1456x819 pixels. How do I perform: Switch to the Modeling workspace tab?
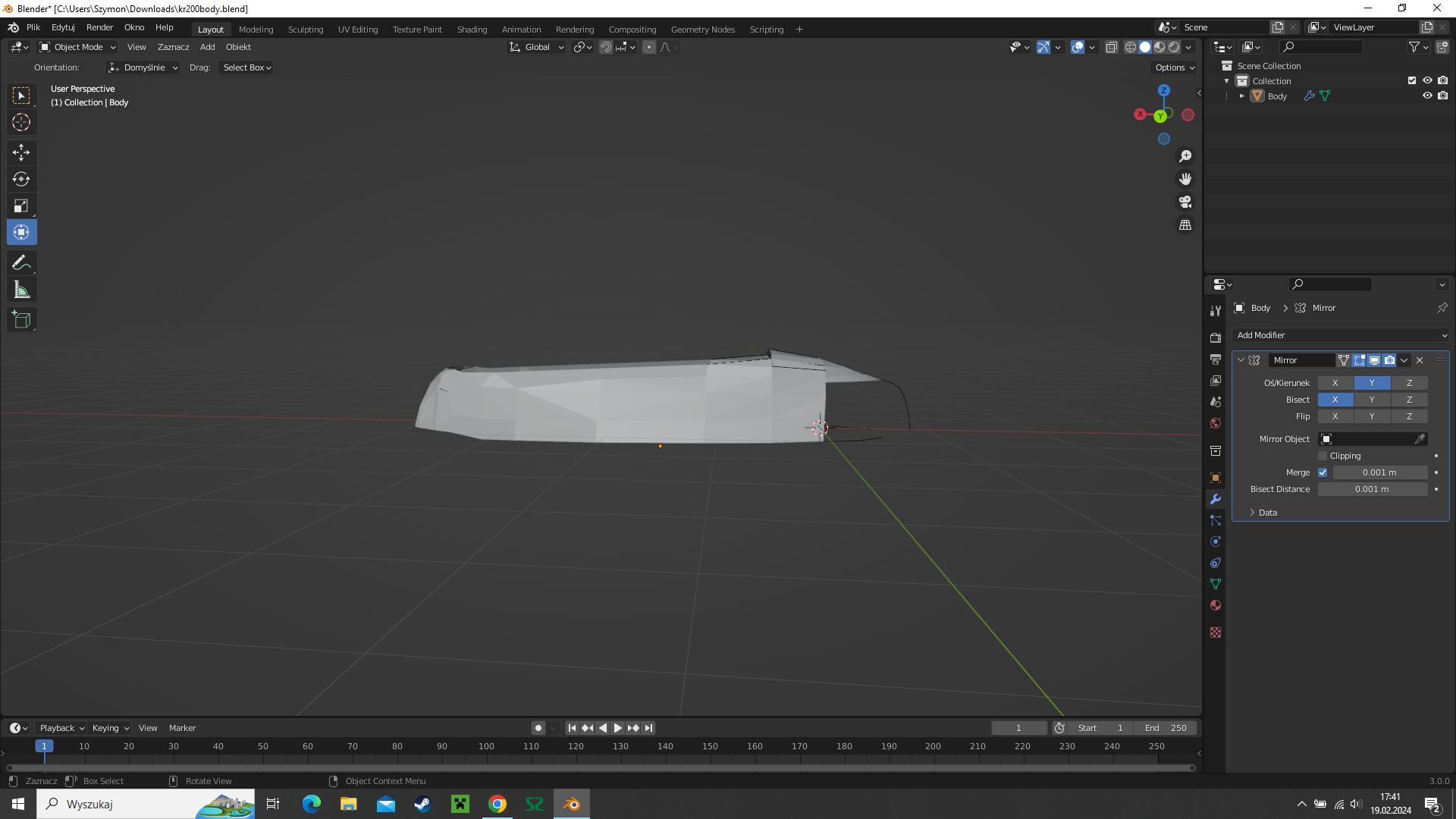256,30
